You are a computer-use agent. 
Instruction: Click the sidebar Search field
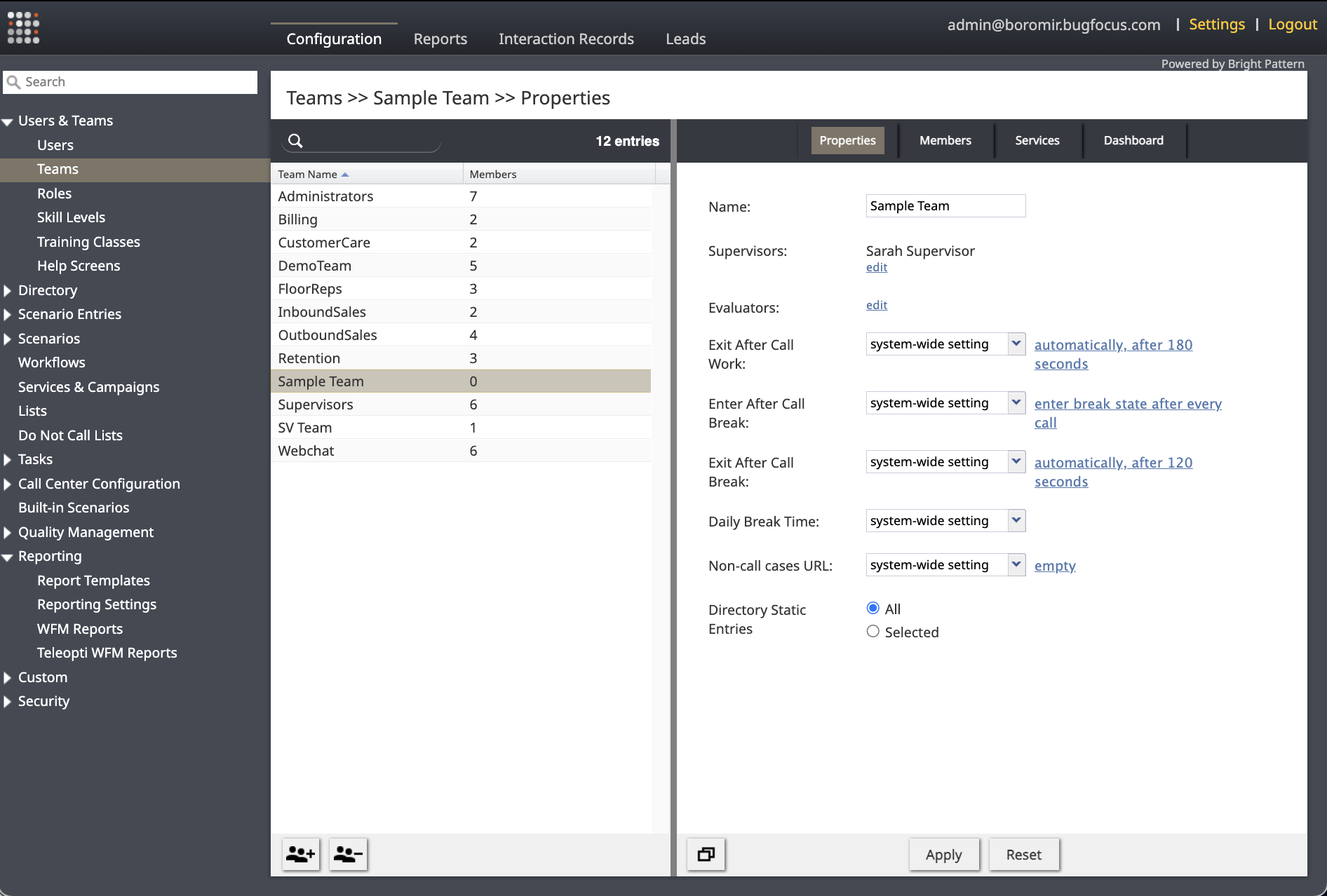point(130,82)
